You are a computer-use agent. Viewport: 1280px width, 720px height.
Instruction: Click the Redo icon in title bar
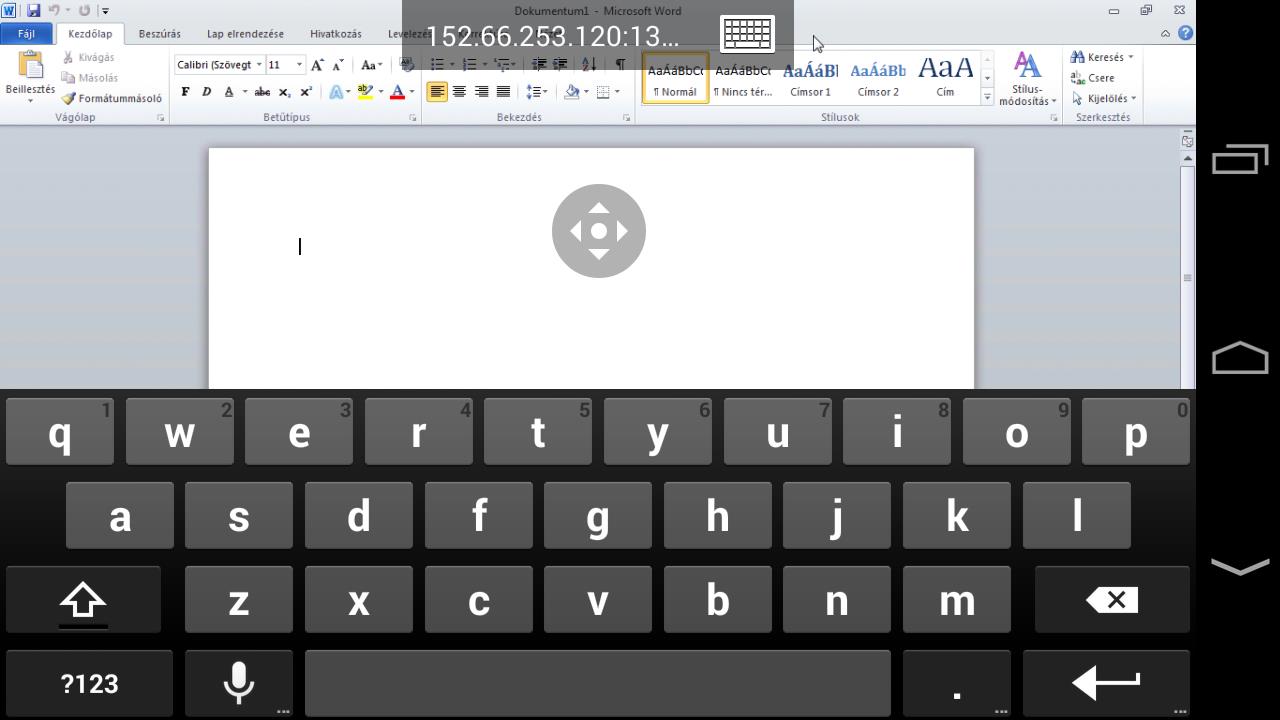(84, 11)
